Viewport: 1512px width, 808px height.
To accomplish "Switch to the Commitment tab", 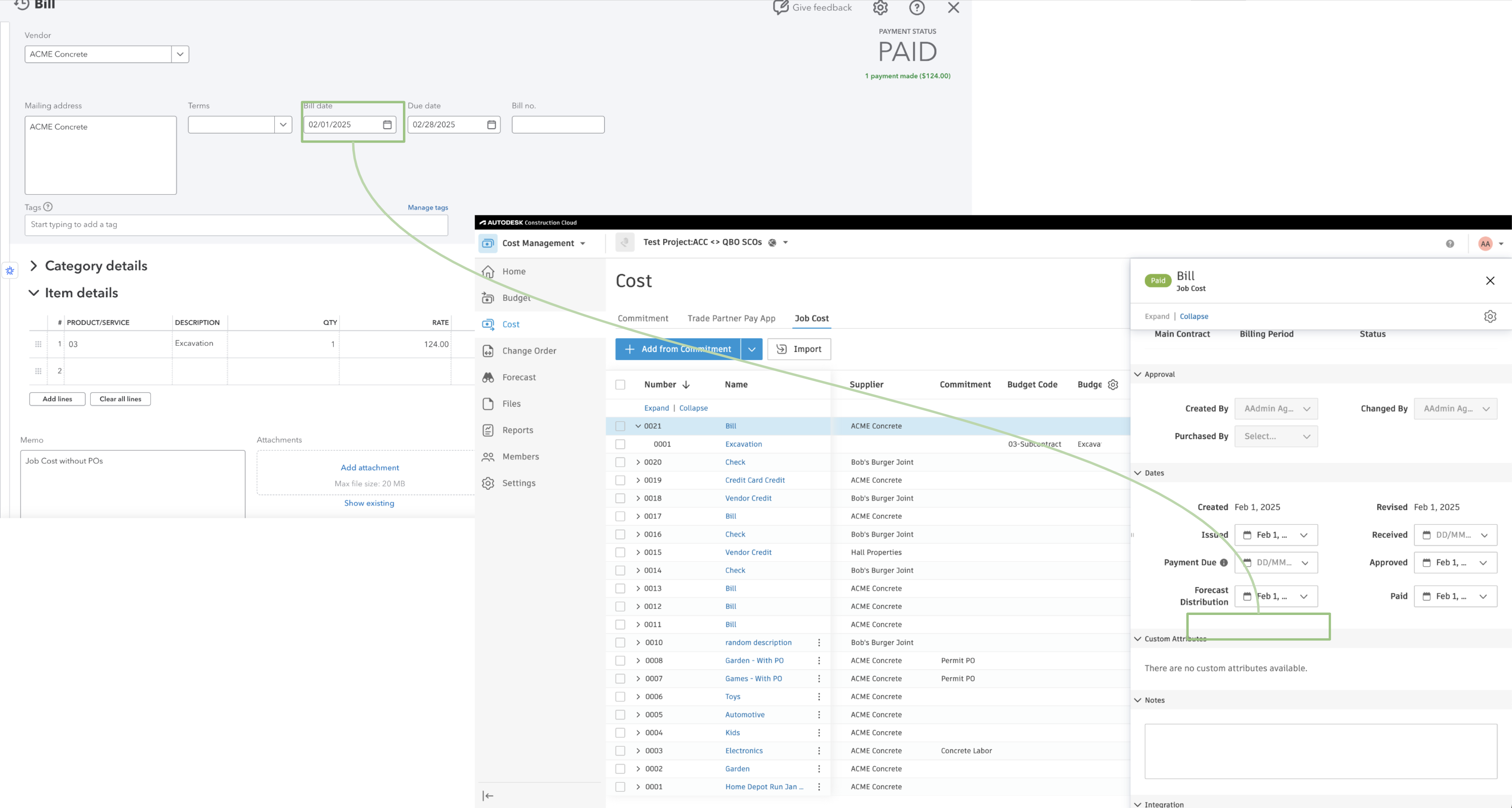I will tap(643, 318).
